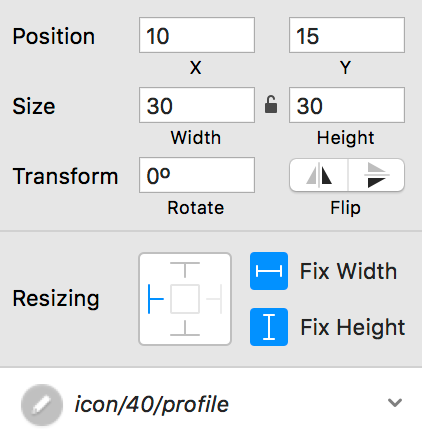The image size is (422, 440).
Task: Click the symbol edit pencil icon
Action: point(42,405)
